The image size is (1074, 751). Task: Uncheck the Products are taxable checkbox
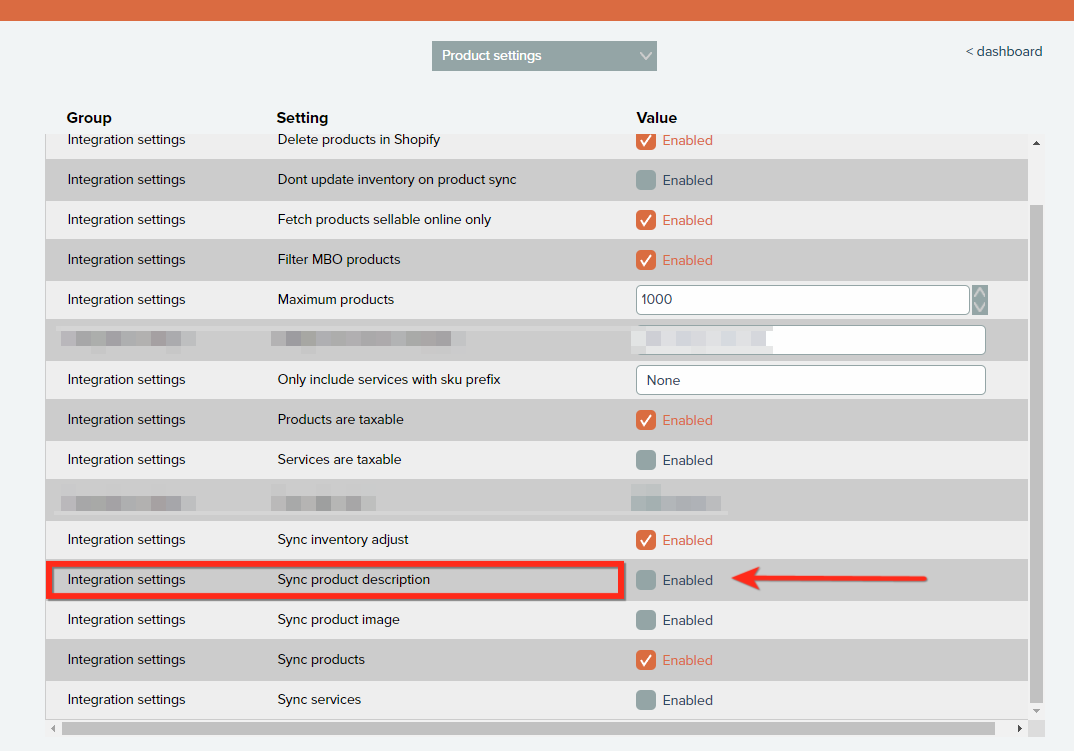pos(646,420)
